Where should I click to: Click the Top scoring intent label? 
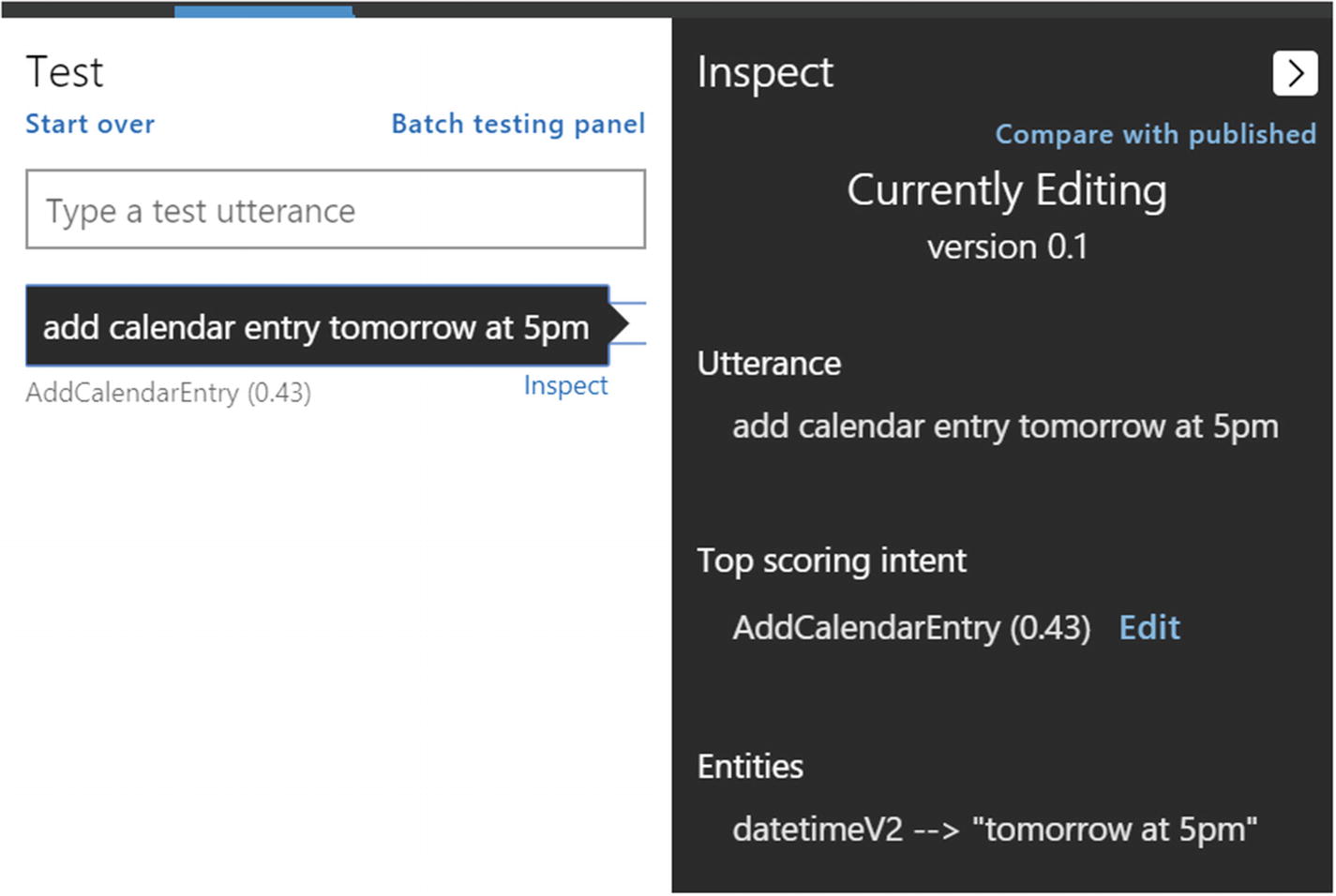tap(832, 560)
